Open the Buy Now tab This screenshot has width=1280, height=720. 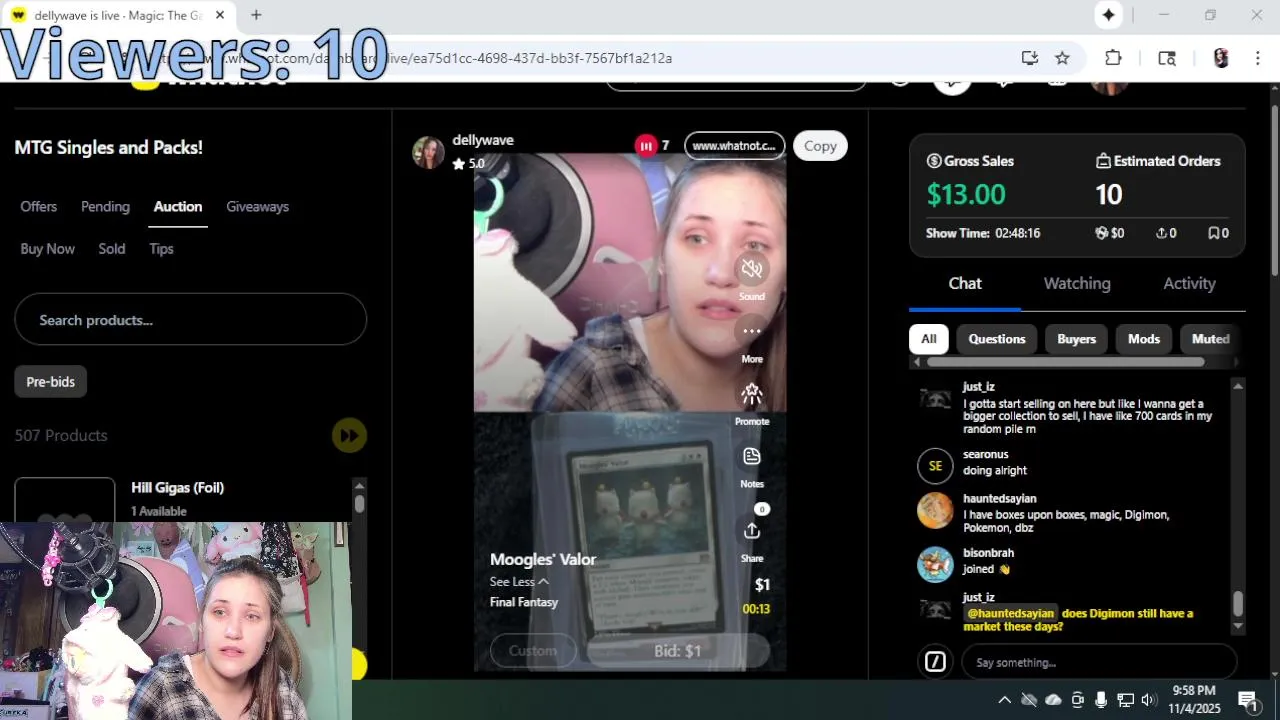(x=47, y=249)
